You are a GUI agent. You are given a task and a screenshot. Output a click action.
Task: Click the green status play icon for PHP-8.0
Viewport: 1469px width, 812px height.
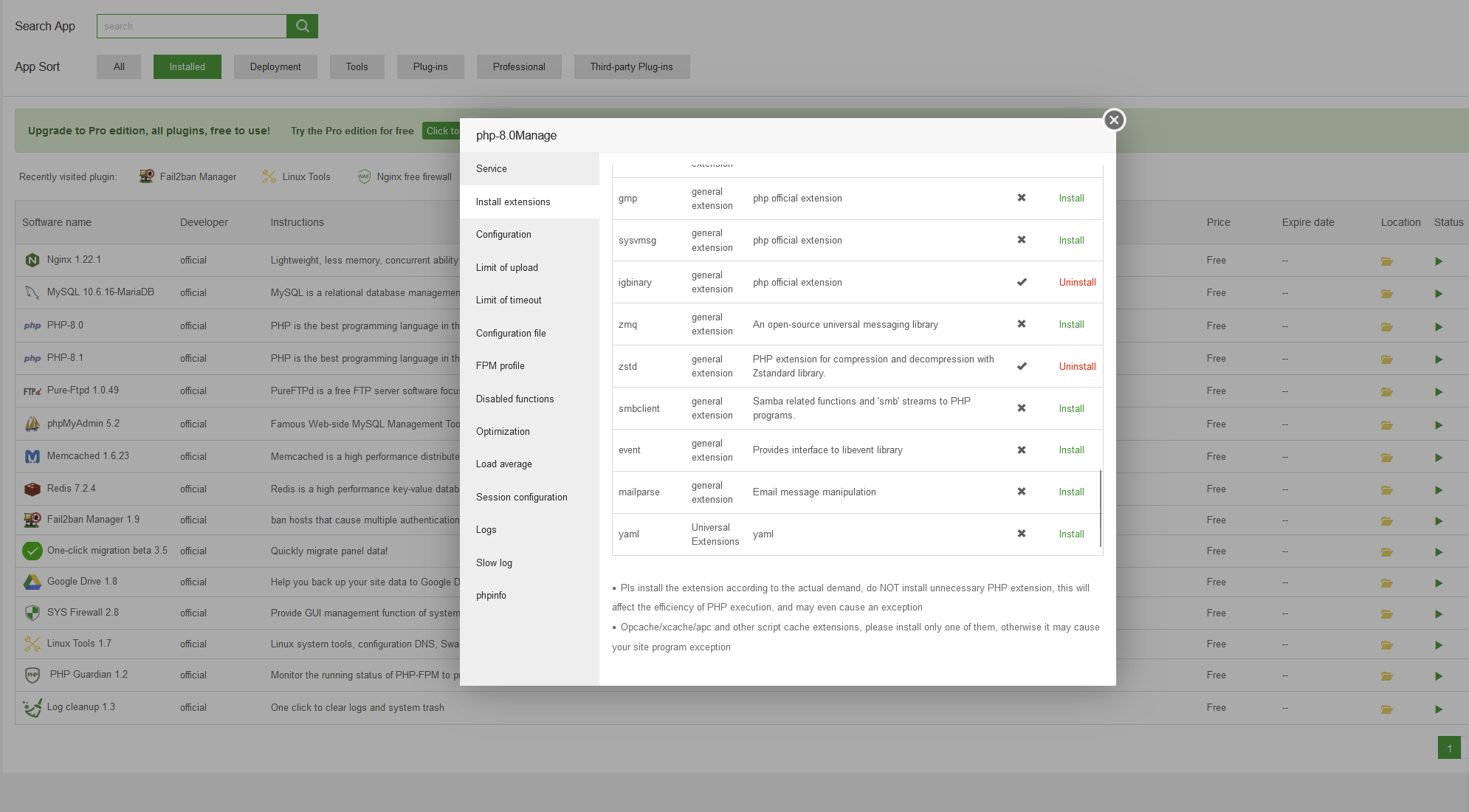1438,326
